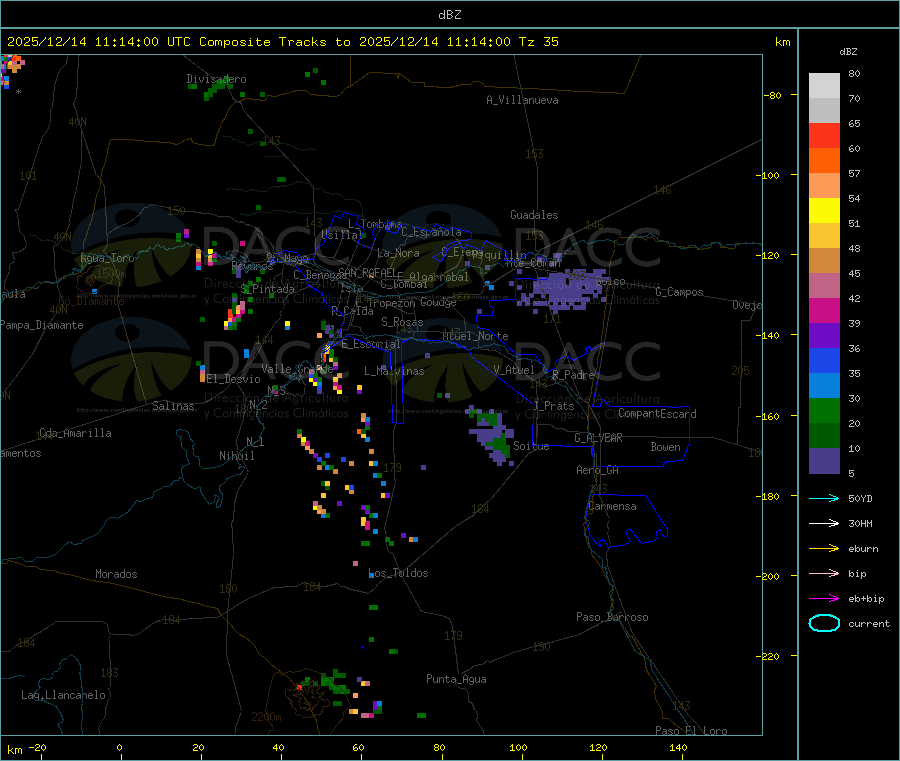Click the Nihuil map label
The image size is (900, 761).
236,456
